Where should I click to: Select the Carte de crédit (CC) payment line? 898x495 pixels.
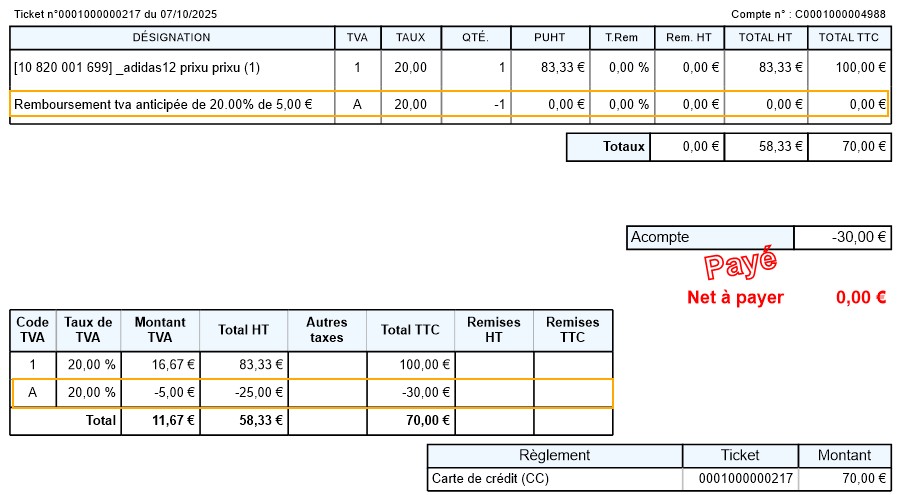coord(553,479)
